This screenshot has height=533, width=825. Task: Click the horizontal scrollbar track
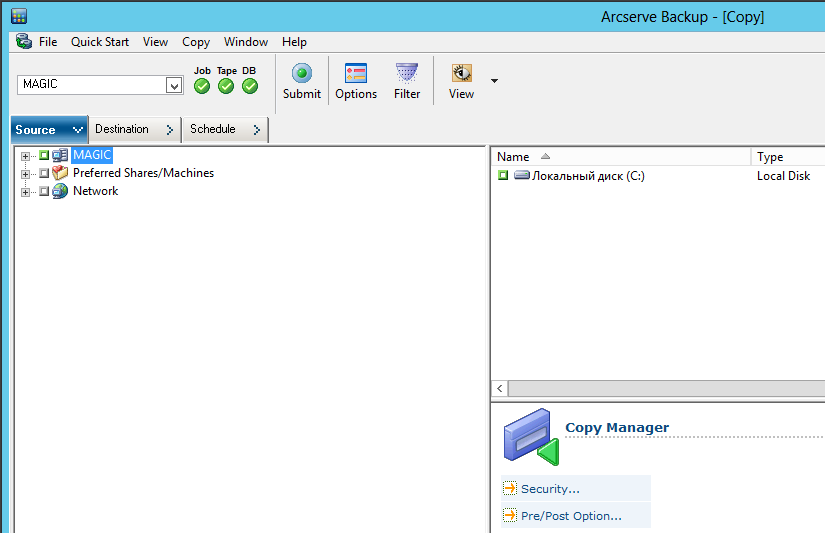(666, 389)
